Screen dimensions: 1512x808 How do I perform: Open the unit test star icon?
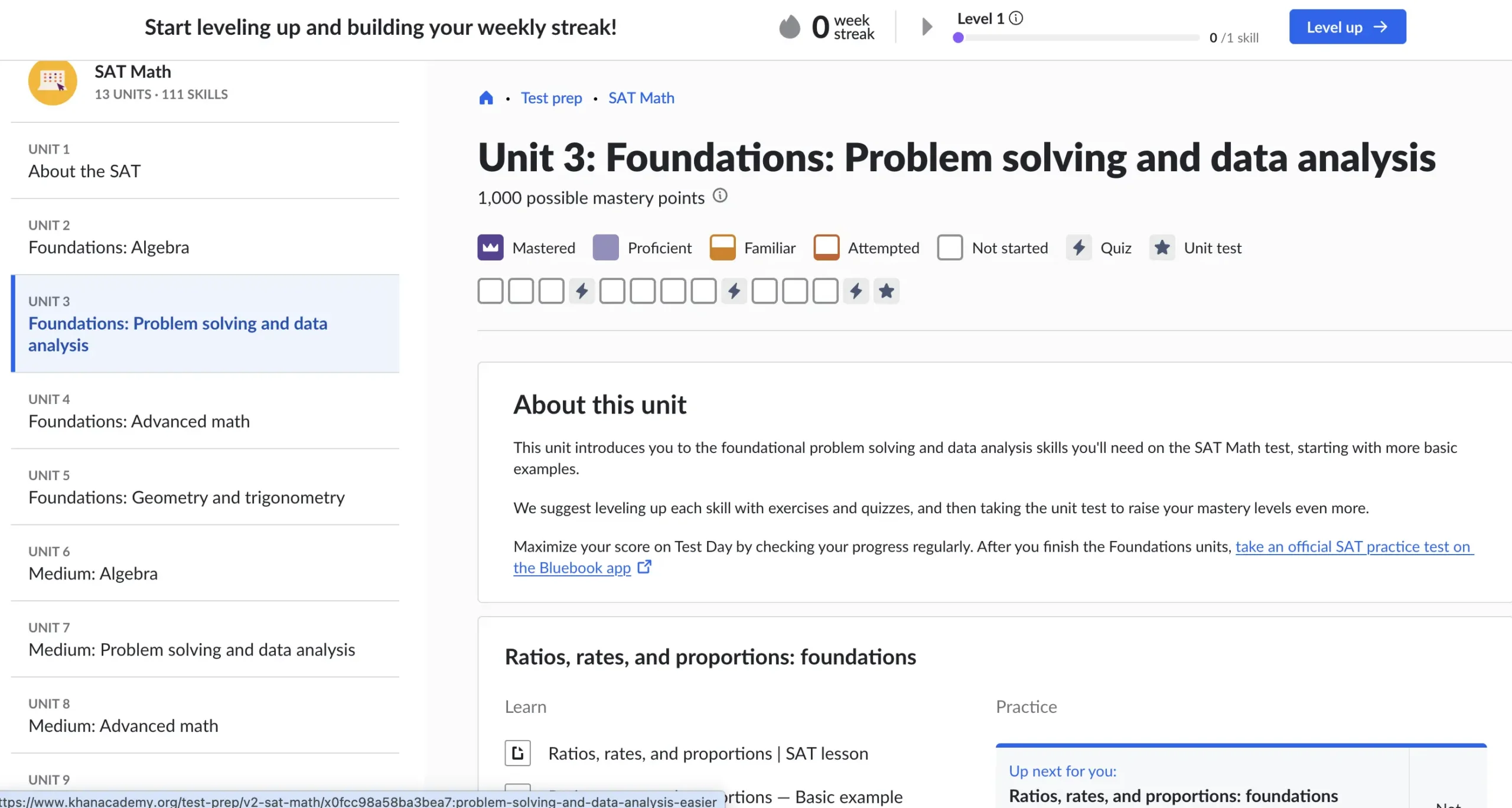[886, 291]
